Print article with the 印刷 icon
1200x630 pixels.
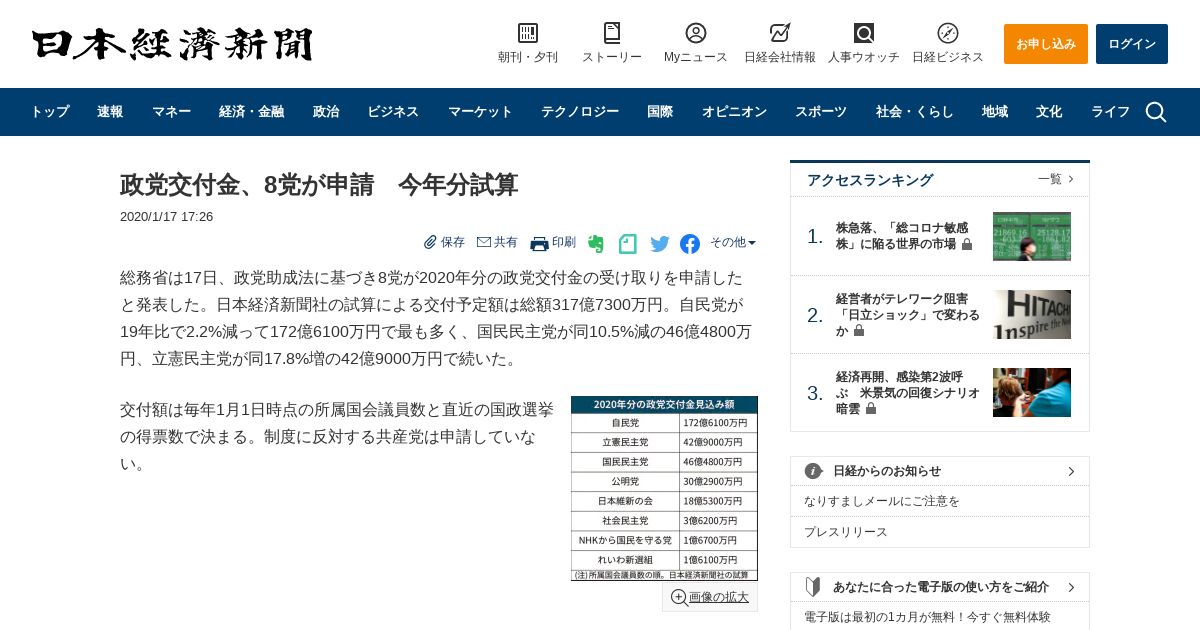click(x=539, y=243)
